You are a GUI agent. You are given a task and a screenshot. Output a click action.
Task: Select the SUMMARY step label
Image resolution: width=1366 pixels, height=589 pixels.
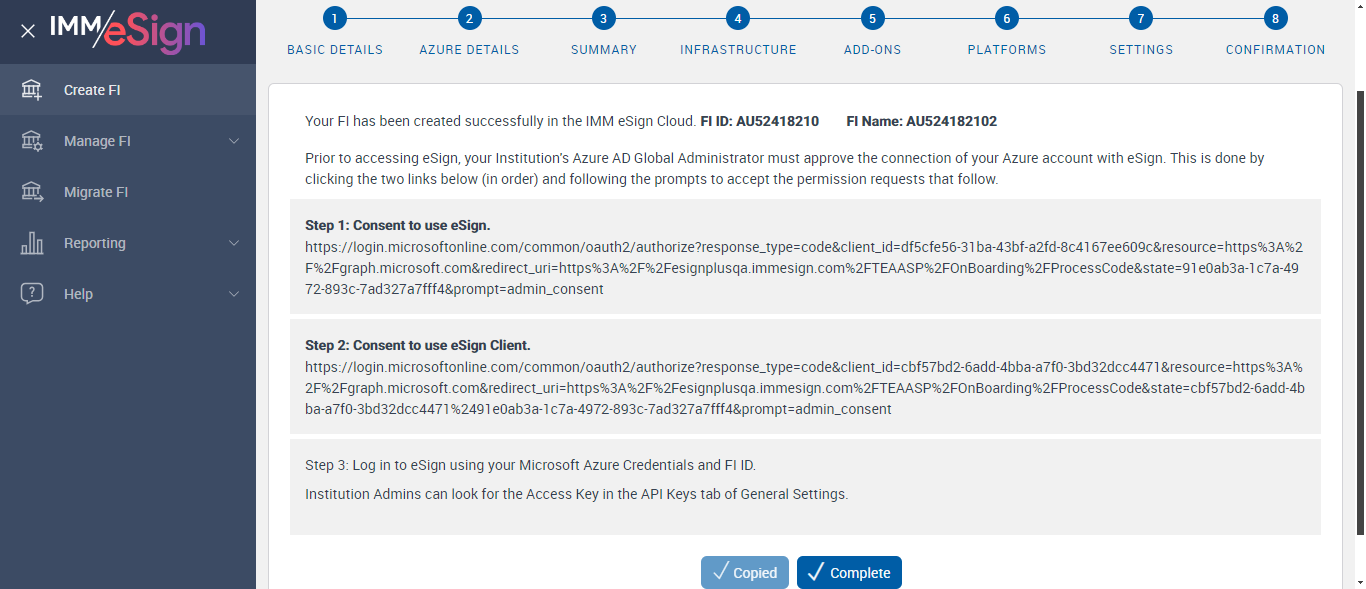(x=604, y=50)
